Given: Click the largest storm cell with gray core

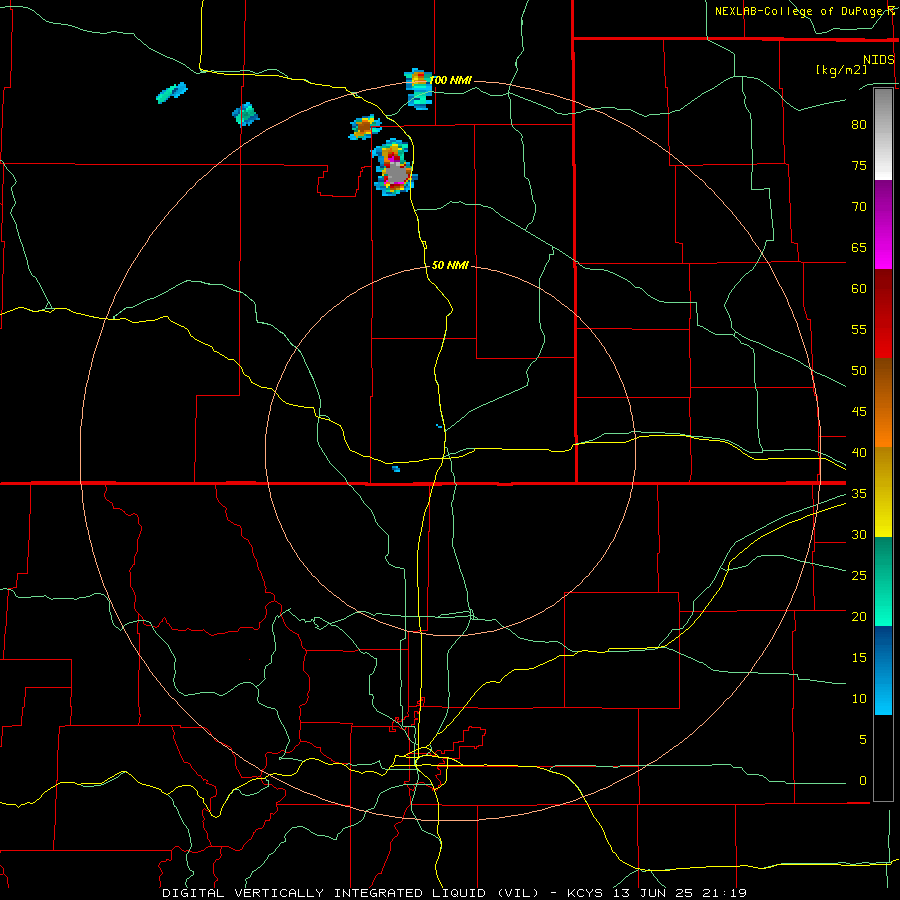Looking at the screenshot, I should point(394,168).
